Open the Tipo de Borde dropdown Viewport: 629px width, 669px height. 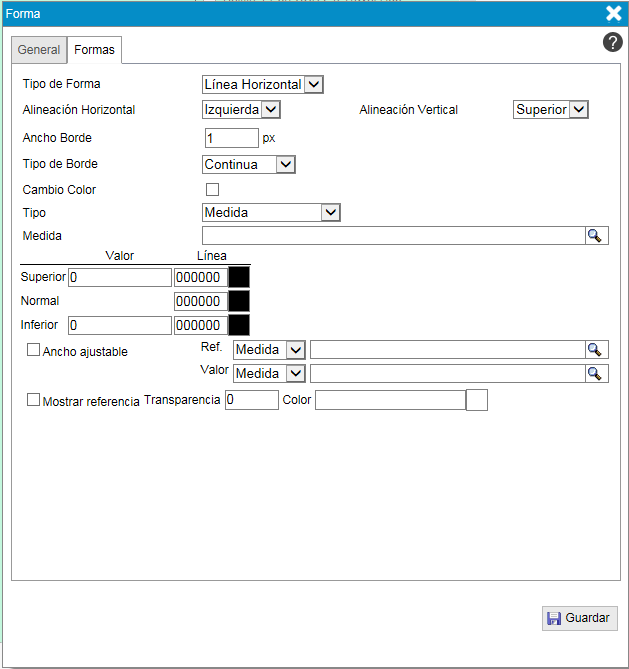pyautogui.click(x=249, y=164)
